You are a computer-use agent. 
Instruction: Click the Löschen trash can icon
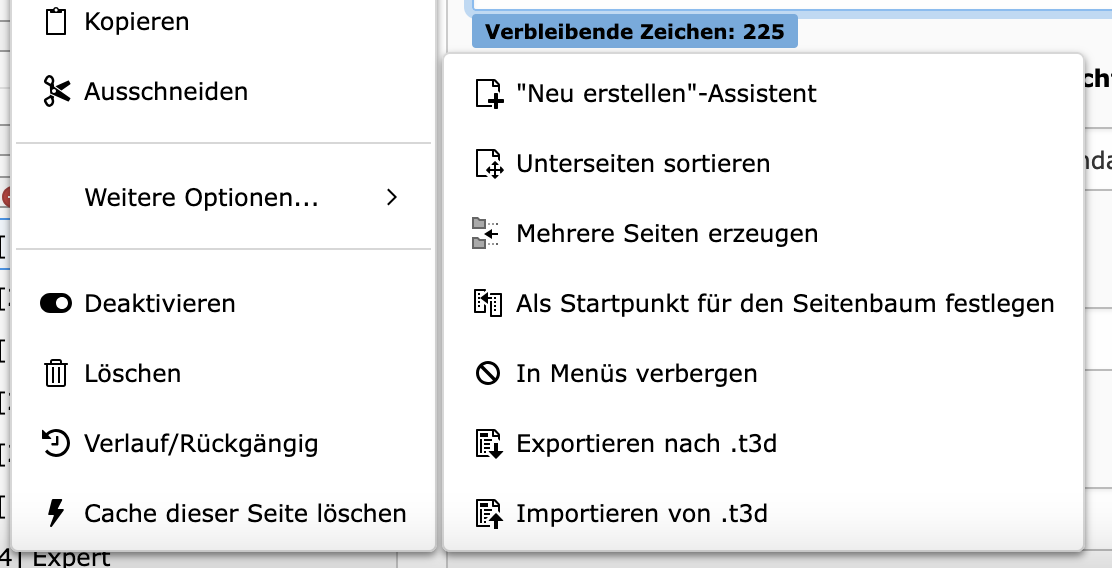55,373
